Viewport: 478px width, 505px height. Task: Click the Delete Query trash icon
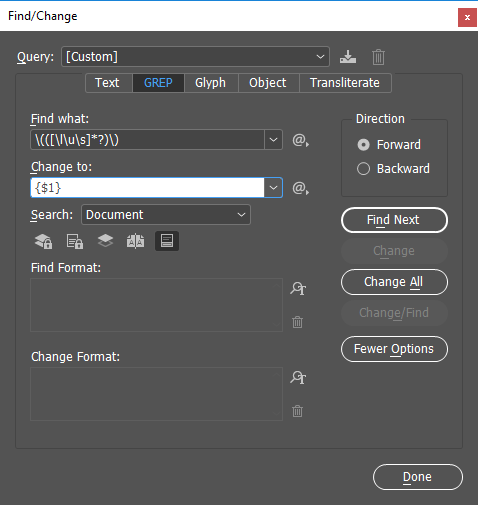coord(378,57)
